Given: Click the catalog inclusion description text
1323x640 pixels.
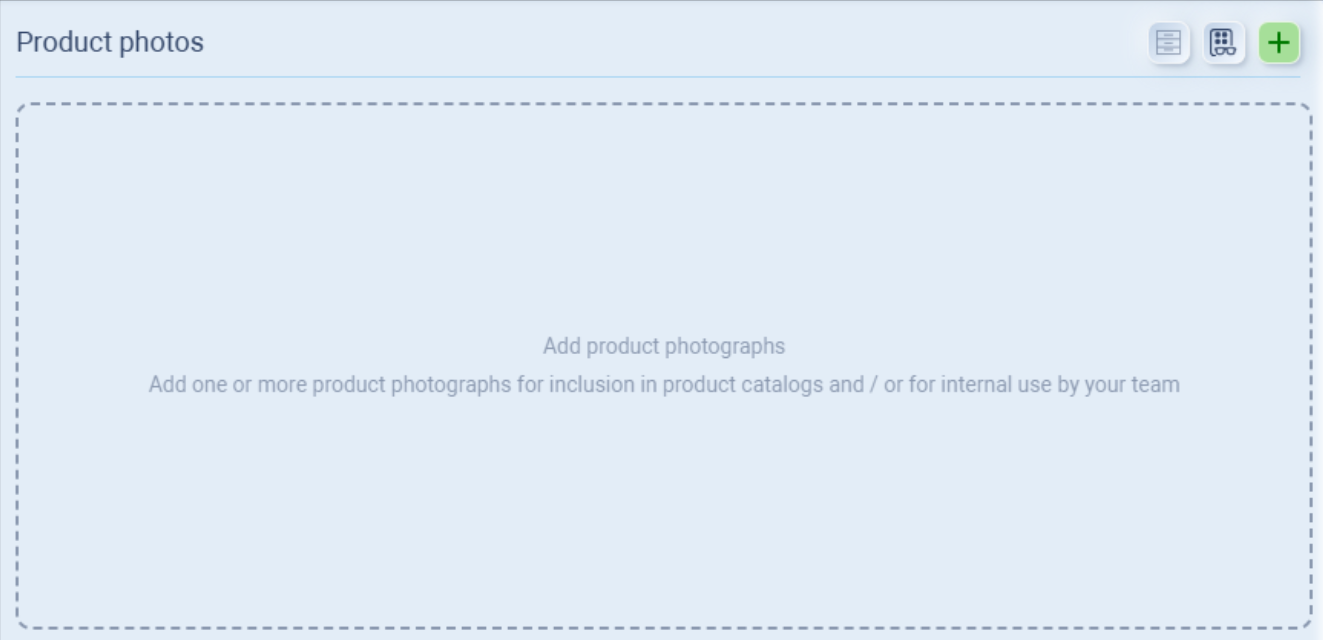Looking at the screenshot, I should click(663, 384).
